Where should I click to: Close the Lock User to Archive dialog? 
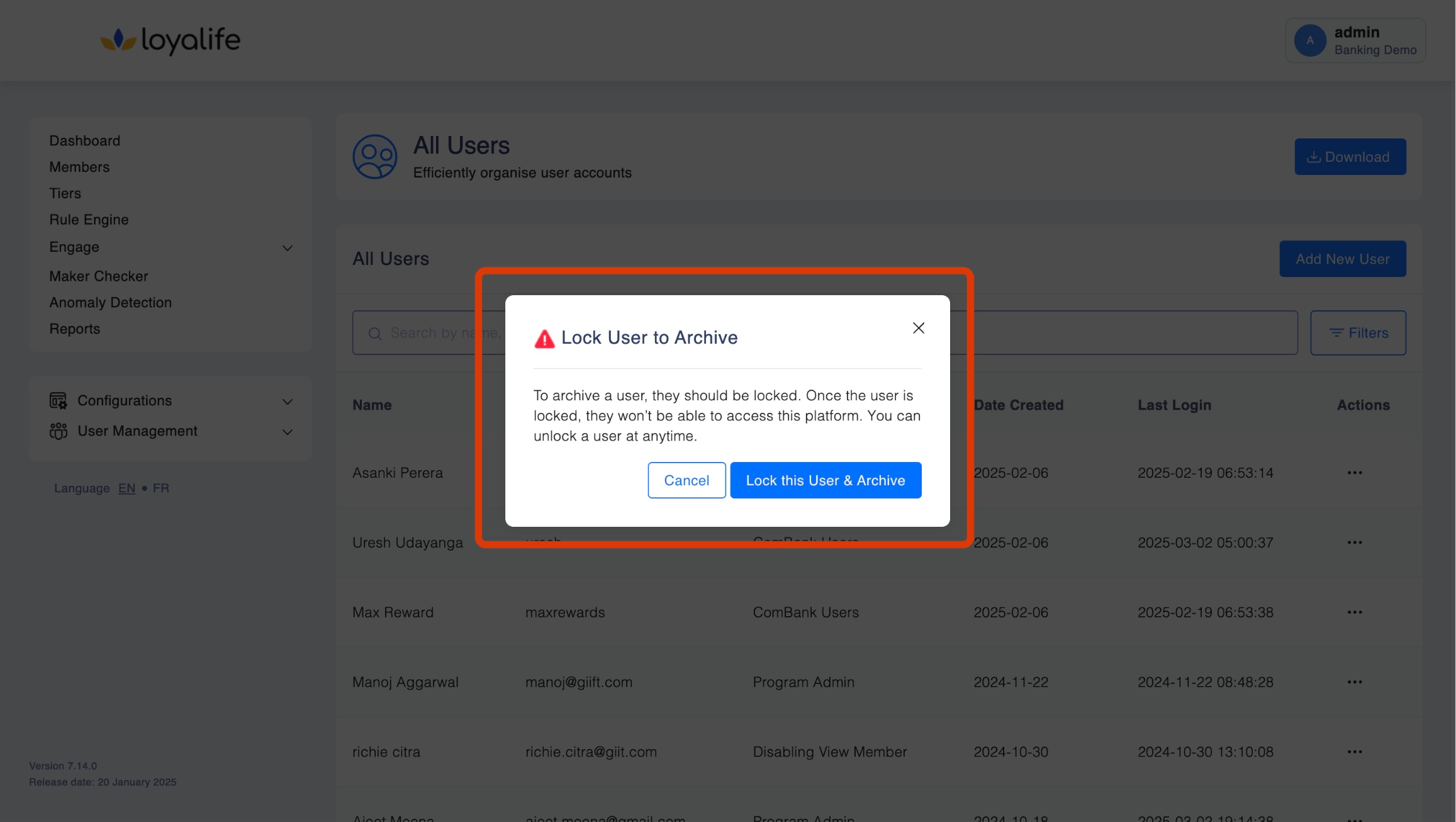918,328
